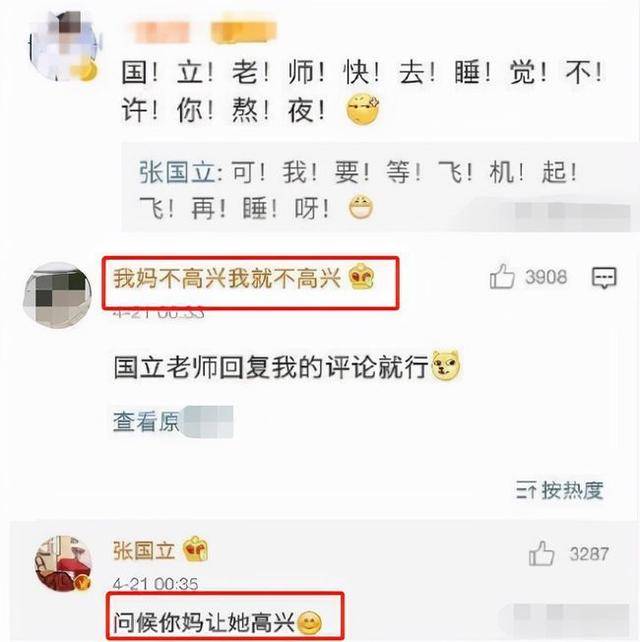Click the comment text 国立老师回复我的评论就行
Viewport: 640px width, 642px height.
(x=271, y=366)
